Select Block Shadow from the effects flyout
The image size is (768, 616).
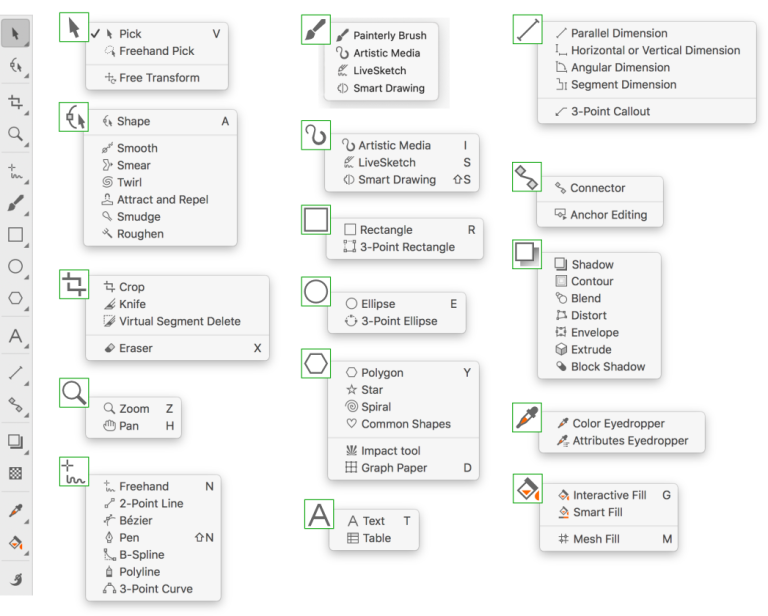click(x=608, y=367)
